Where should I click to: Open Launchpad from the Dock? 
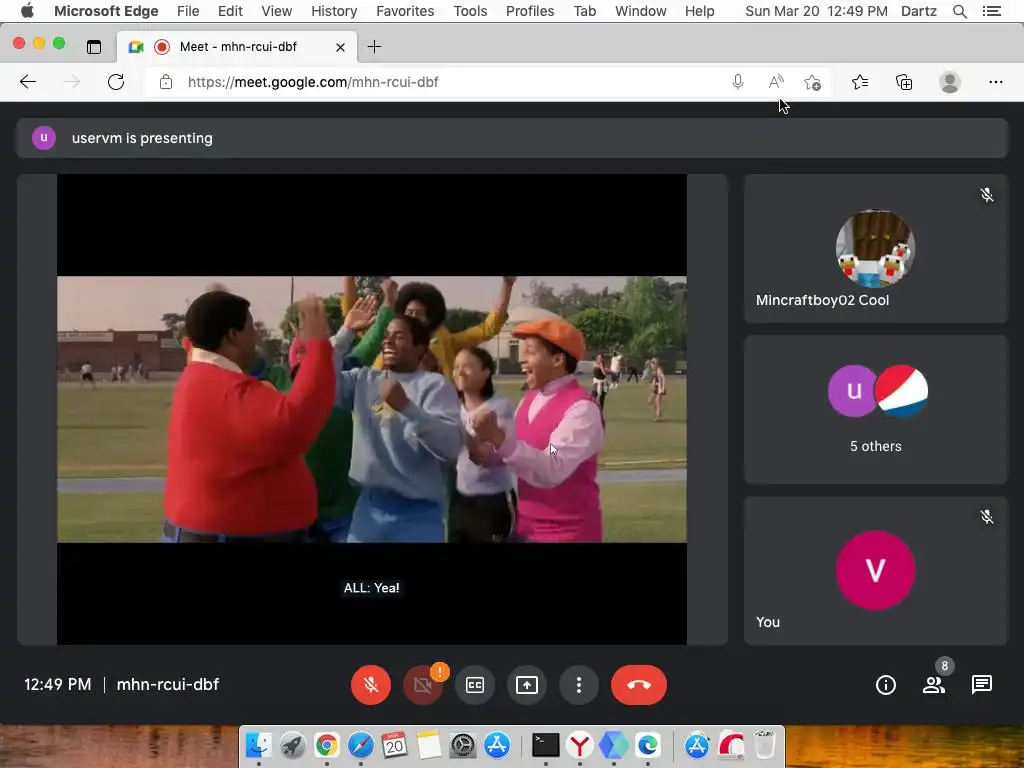point(293,744)
